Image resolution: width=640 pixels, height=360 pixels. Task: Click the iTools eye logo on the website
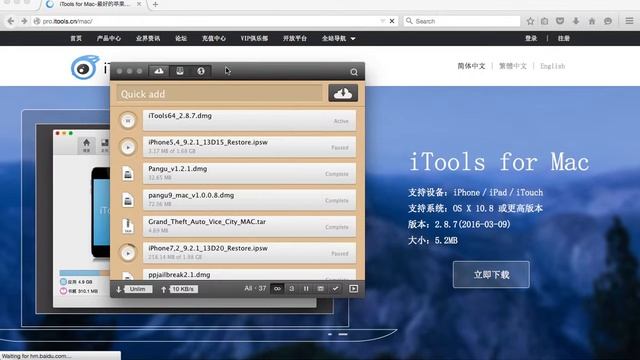click(x=85, y=67)
